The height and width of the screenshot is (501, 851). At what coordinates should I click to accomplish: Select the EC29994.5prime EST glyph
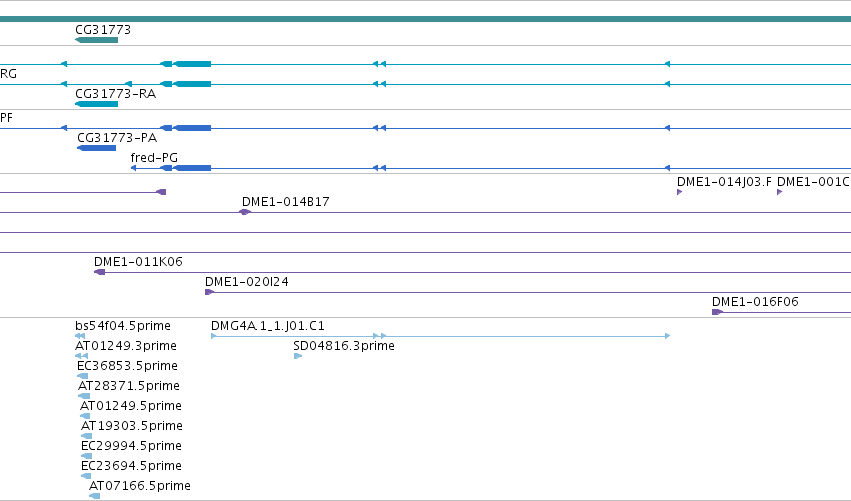pos(86,456)
